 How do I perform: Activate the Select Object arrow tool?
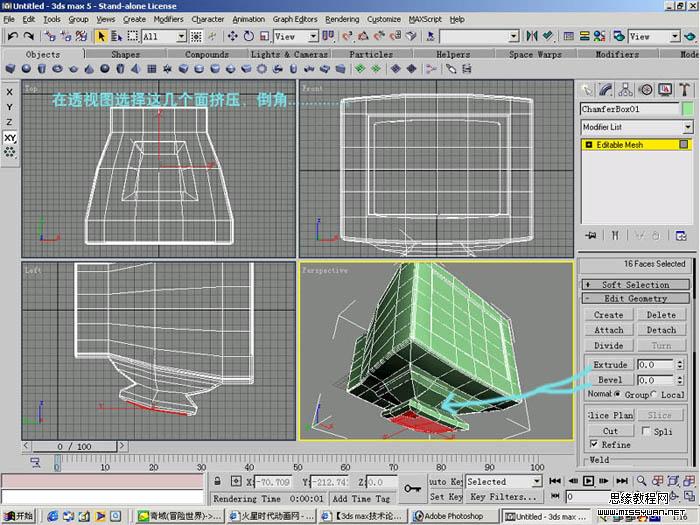[101, 36]
